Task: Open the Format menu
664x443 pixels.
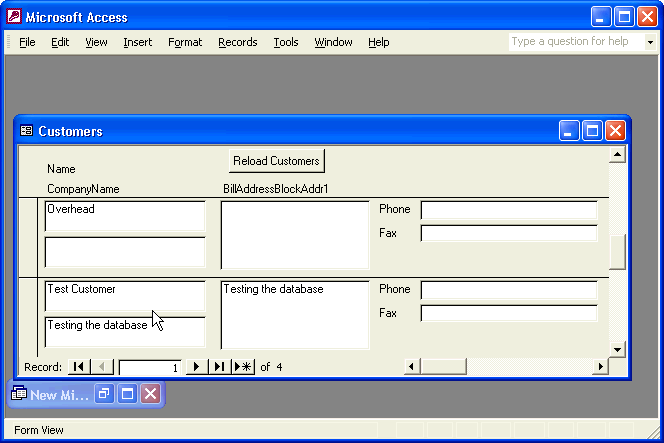Action: pyautogui.click(x=185, y=42)
